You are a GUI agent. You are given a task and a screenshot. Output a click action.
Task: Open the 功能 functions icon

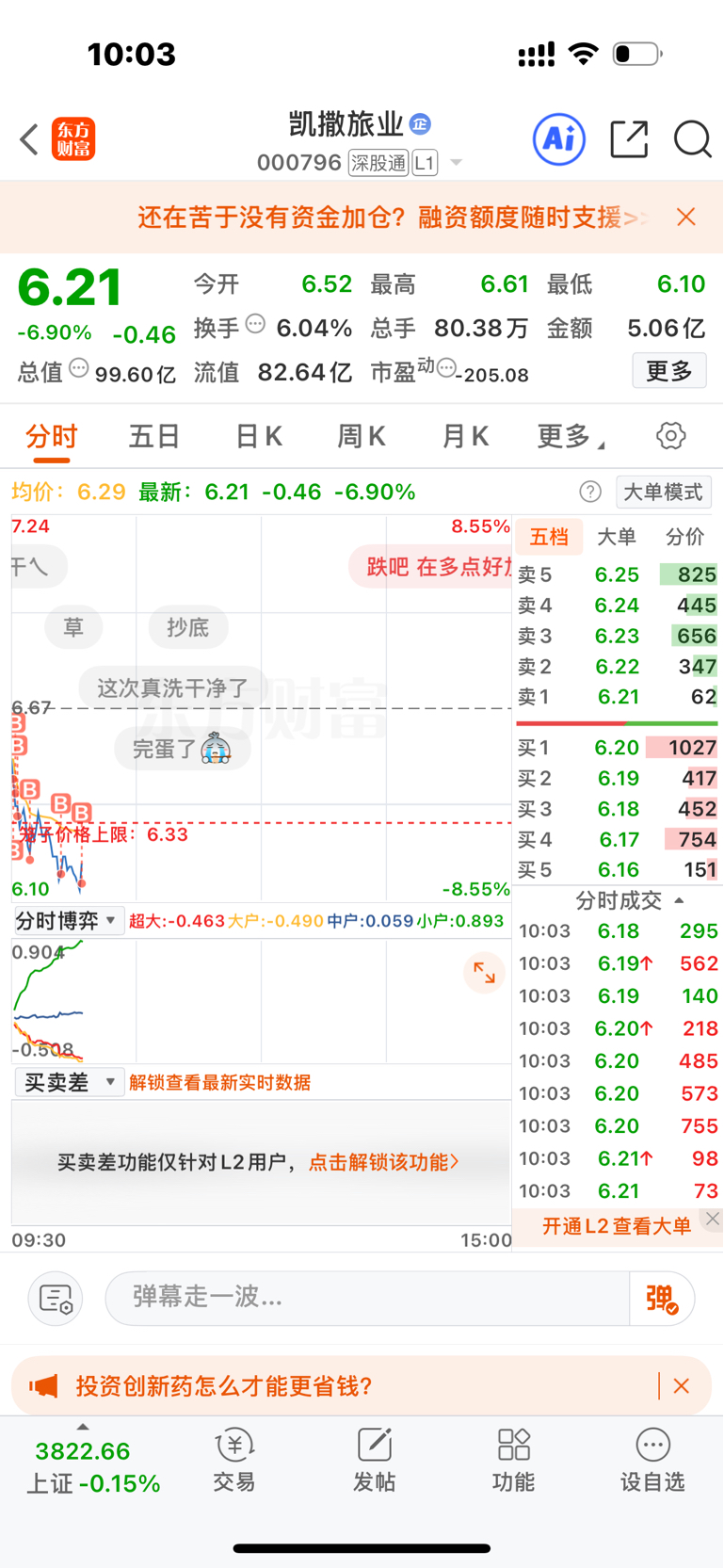pyautogui.click(x=513, y=1461)
